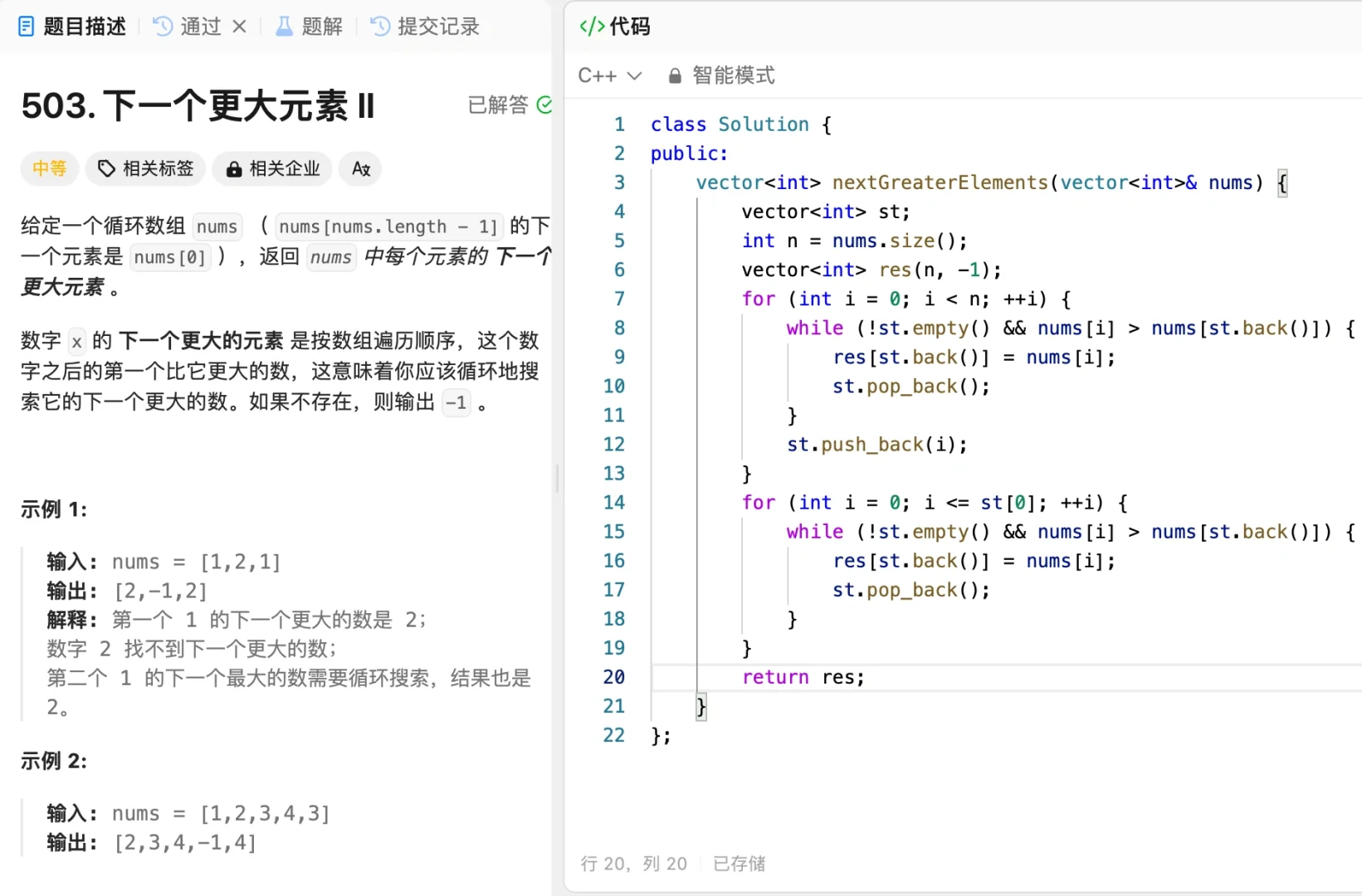Click the 'vector<int> res(n, -1);' code line

coord(871,270)
